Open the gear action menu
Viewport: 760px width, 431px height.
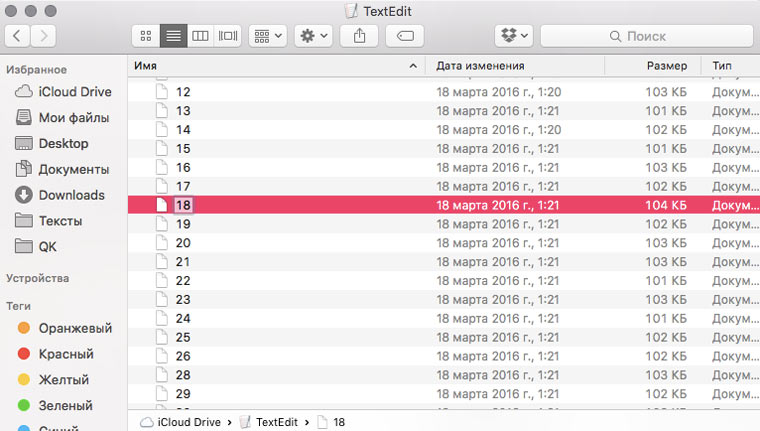[x=314, y=36]
